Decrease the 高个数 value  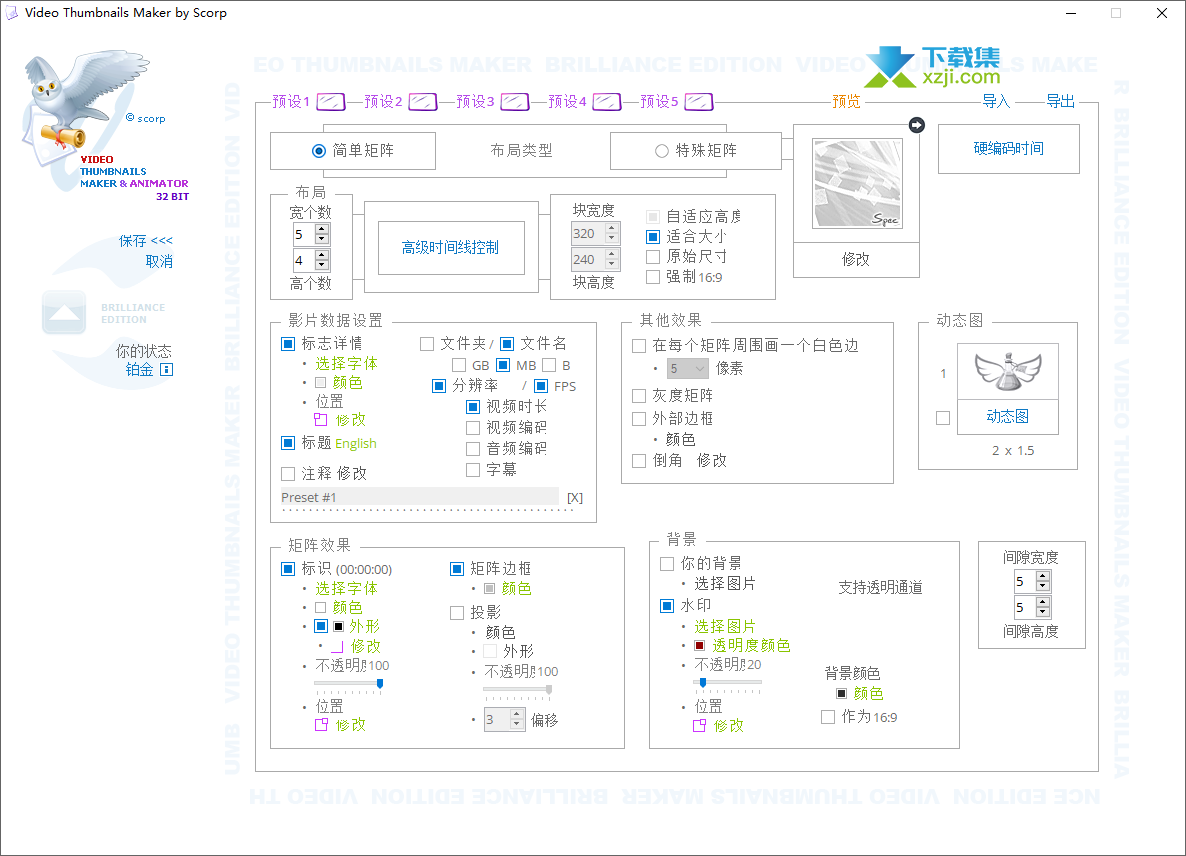coord(322,265)
